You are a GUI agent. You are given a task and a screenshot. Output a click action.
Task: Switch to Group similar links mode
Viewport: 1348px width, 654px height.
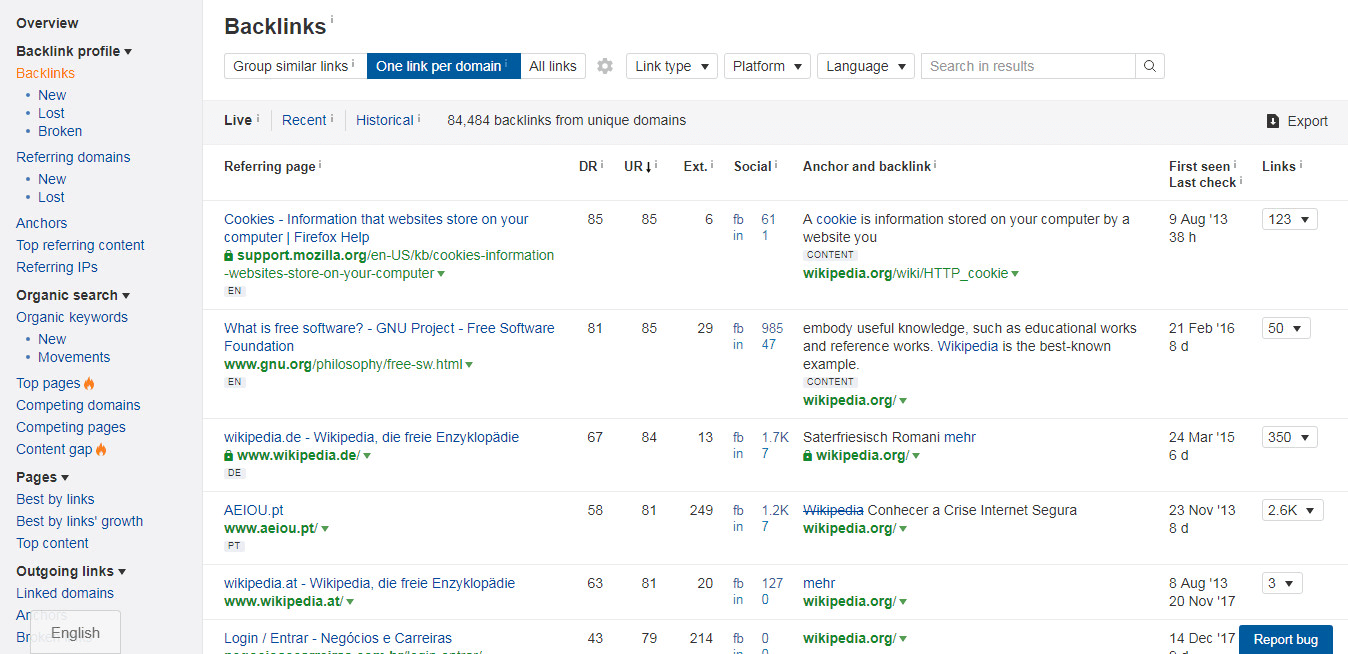point(294,65)
